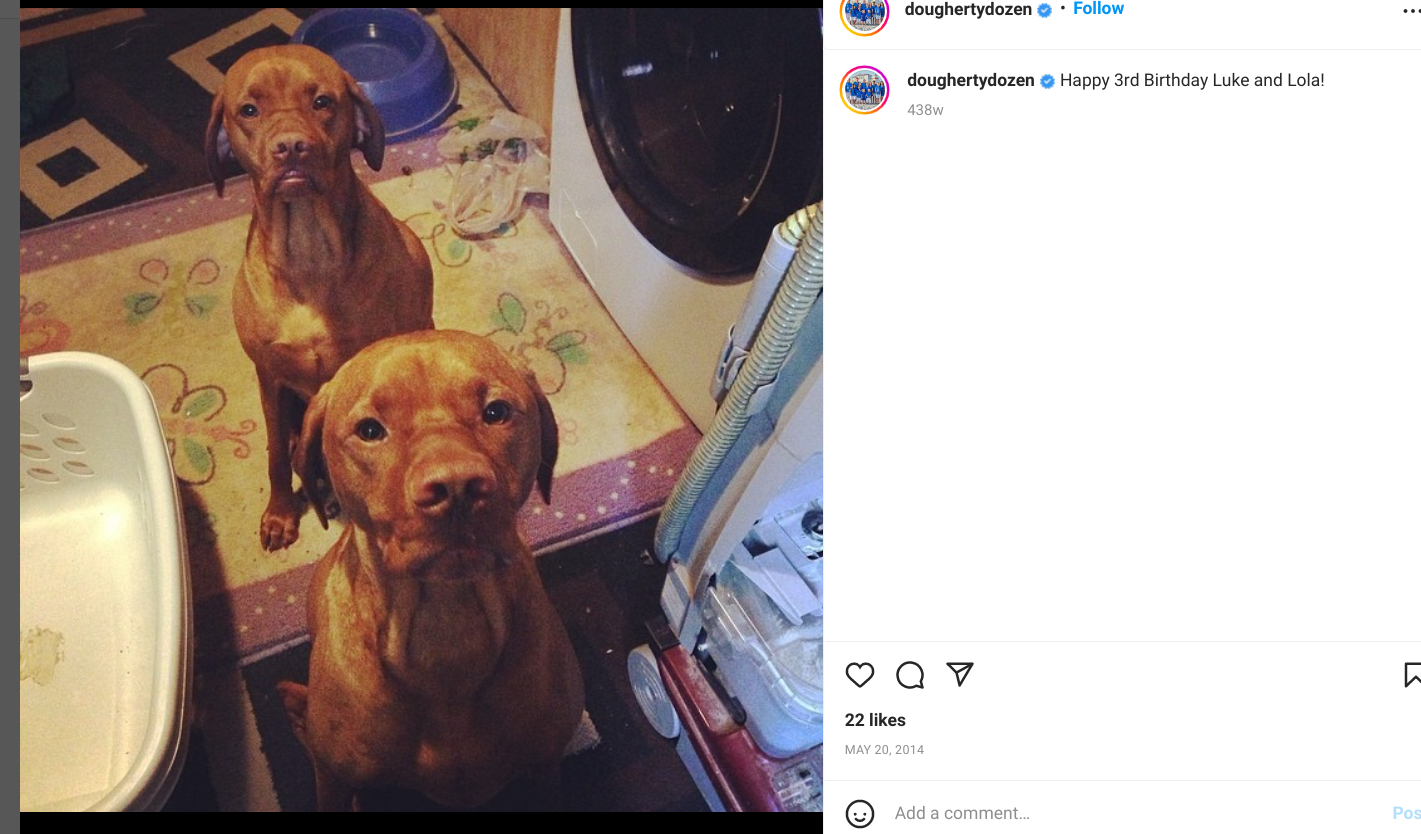The height and width of the screenshot is (834, 1421).
Task: View who liked via 22 likes
Action: tap(875, 720)
